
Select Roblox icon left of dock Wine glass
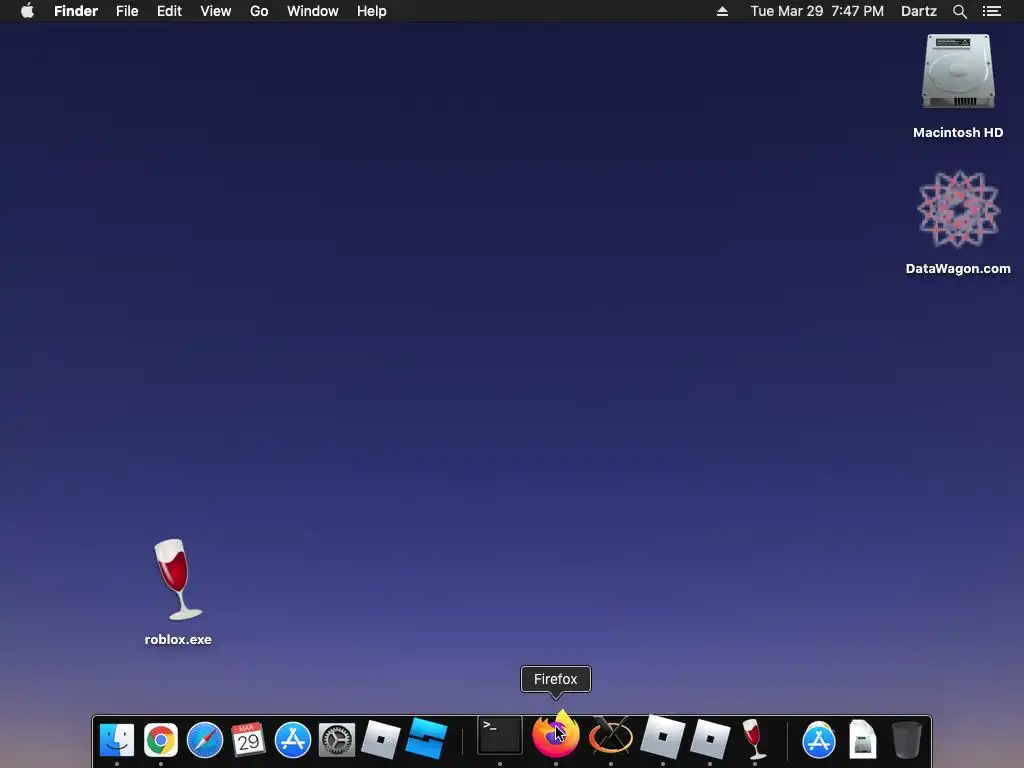(710, 739)
